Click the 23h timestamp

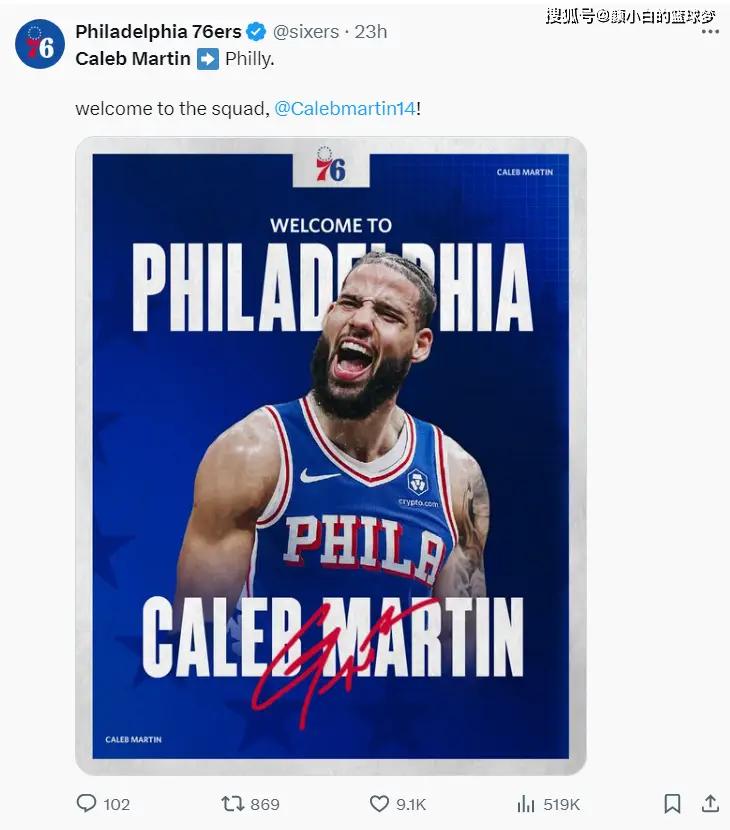point(370,32)
